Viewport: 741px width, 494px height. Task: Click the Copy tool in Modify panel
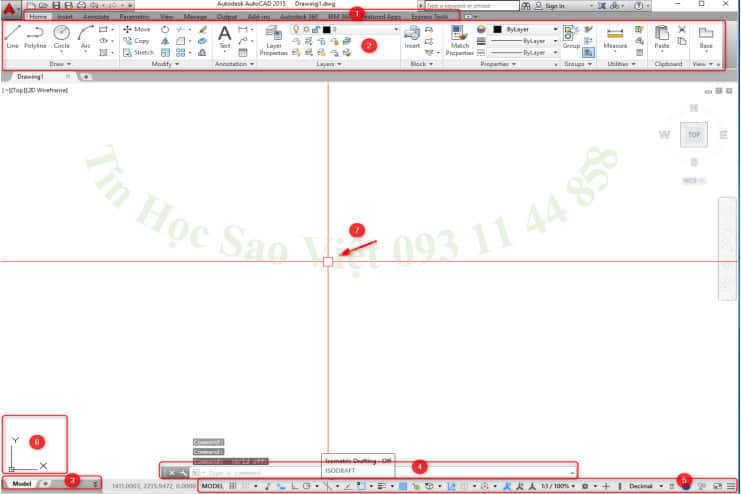pyautogui.click(x=136, y=41)
